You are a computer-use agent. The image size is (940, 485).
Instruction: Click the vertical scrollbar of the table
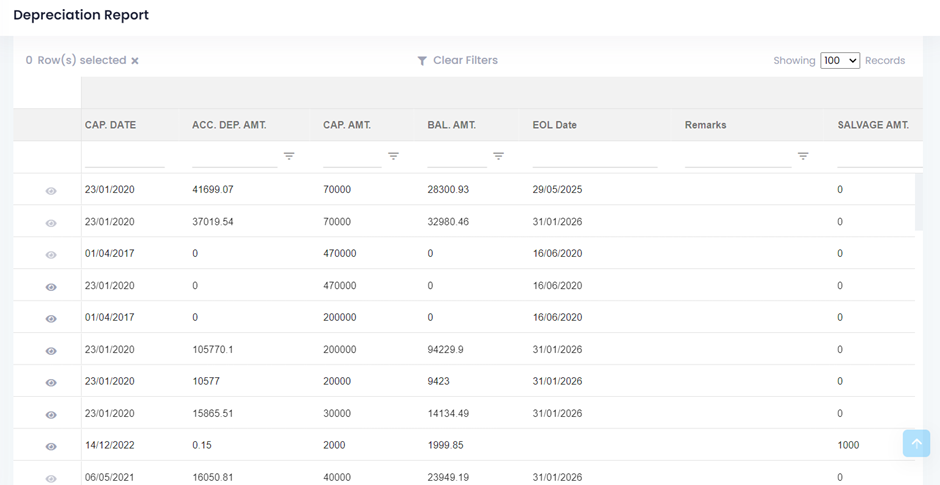click(x=919, y=202)
